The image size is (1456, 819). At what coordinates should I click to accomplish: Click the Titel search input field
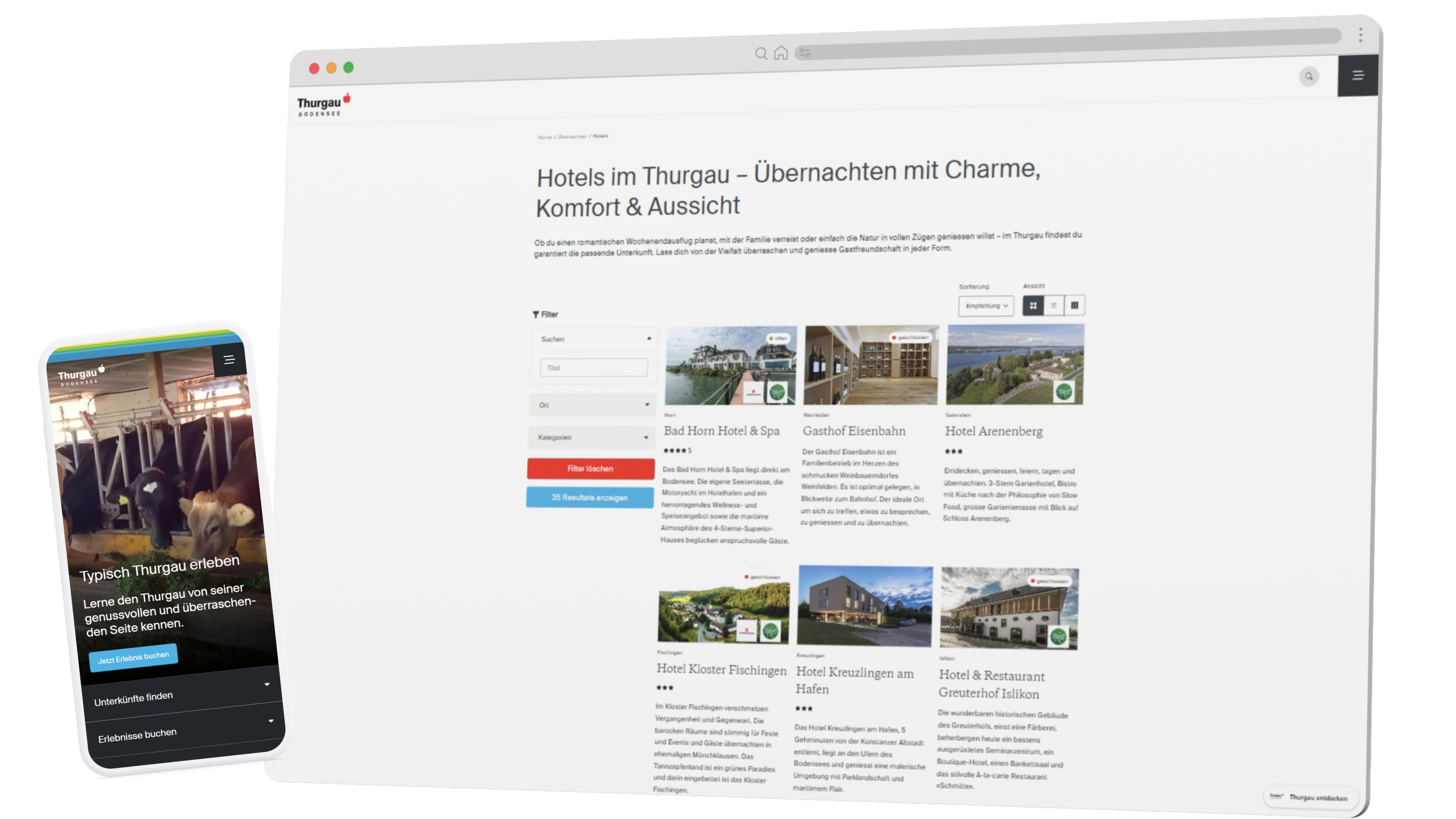[593, 367]
